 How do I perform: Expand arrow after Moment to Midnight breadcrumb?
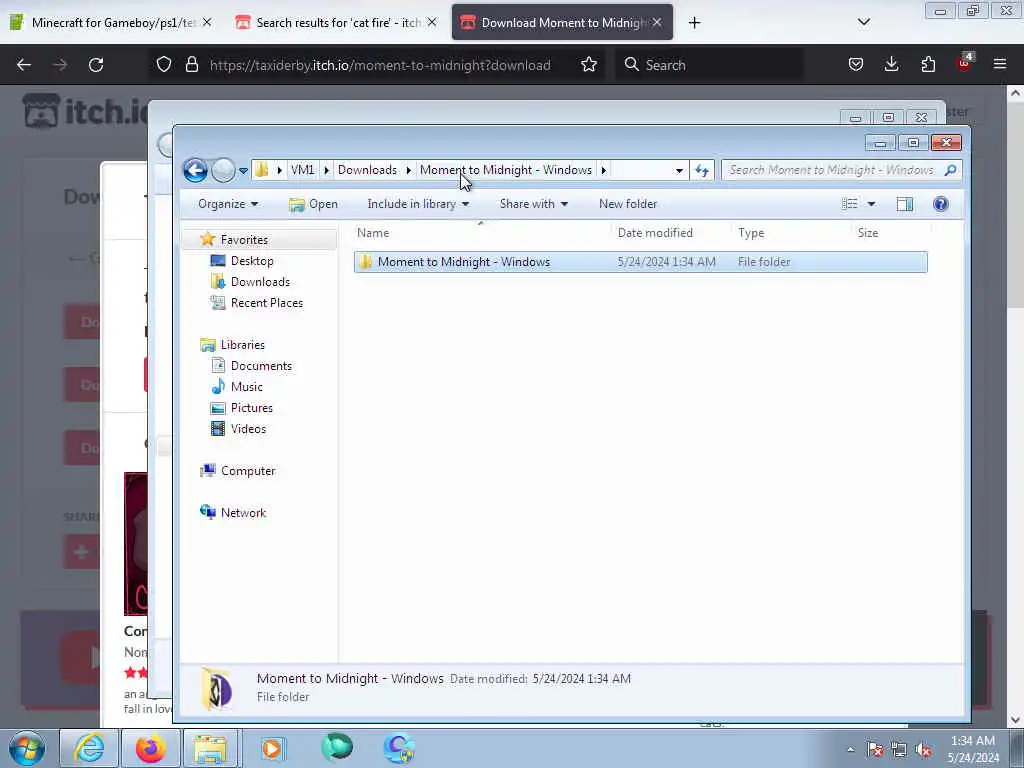[x=603, y=170]
